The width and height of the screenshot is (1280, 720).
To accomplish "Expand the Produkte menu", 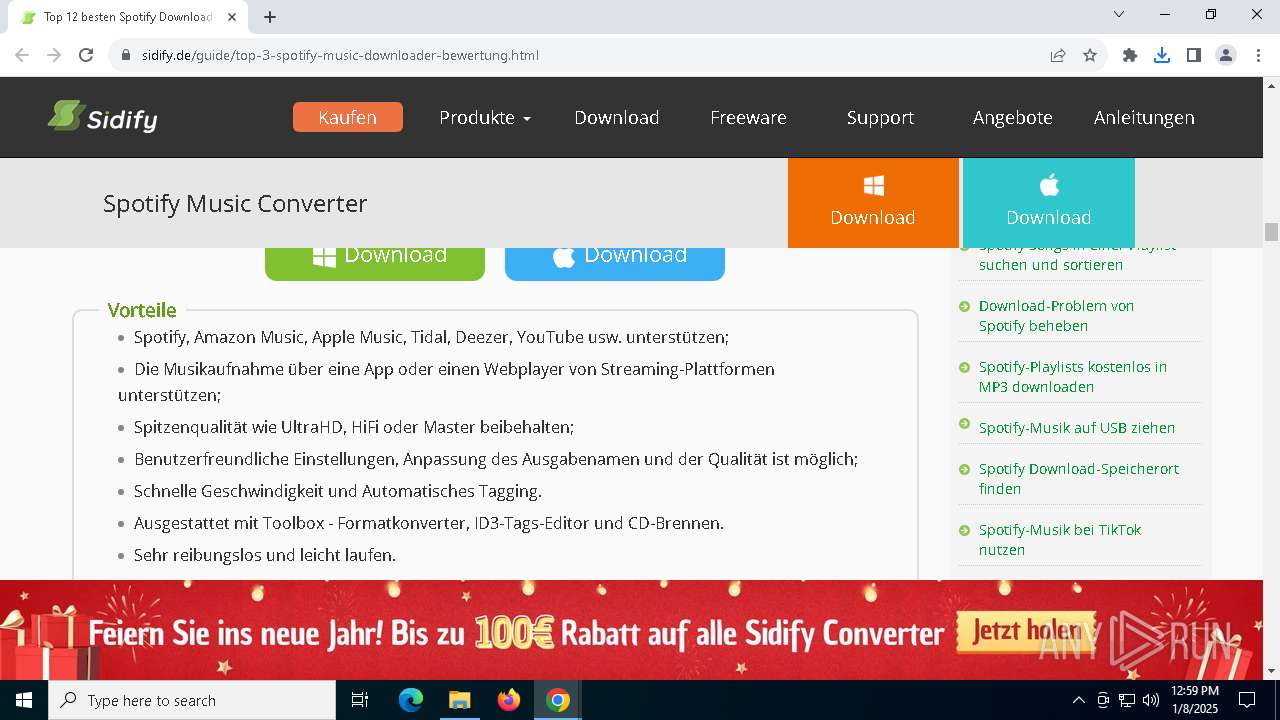I will coord(485,117).
